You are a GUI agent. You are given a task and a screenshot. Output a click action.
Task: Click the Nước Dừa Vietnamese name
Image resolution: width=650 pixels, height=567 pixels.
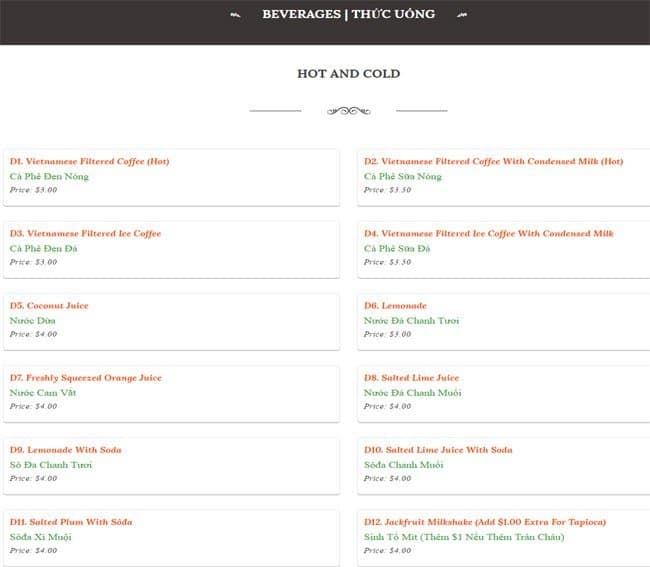coord(32,321)
